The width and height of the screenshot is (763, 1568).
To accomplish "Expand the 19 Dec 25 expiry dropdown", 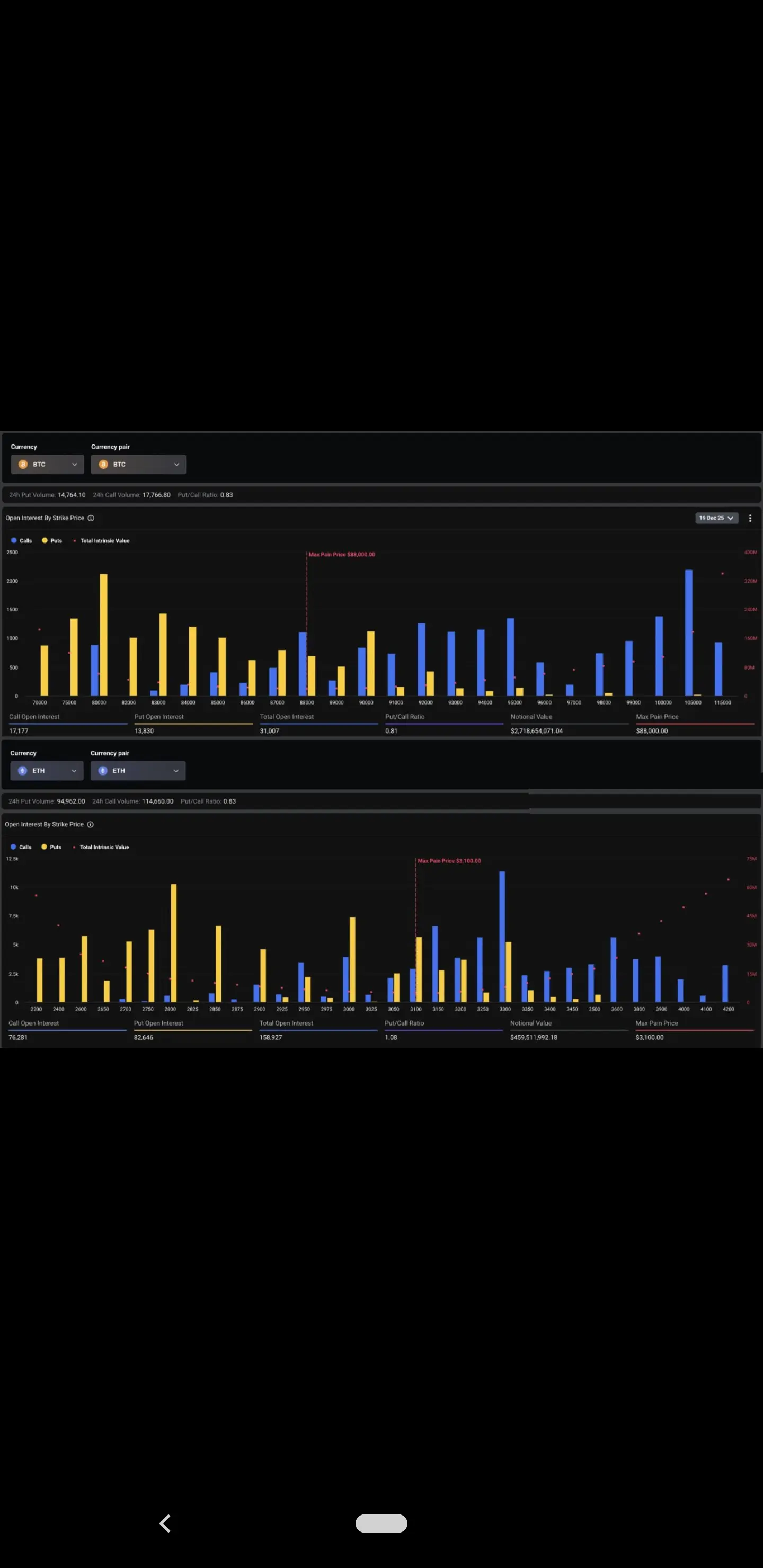I will (716, 518).
